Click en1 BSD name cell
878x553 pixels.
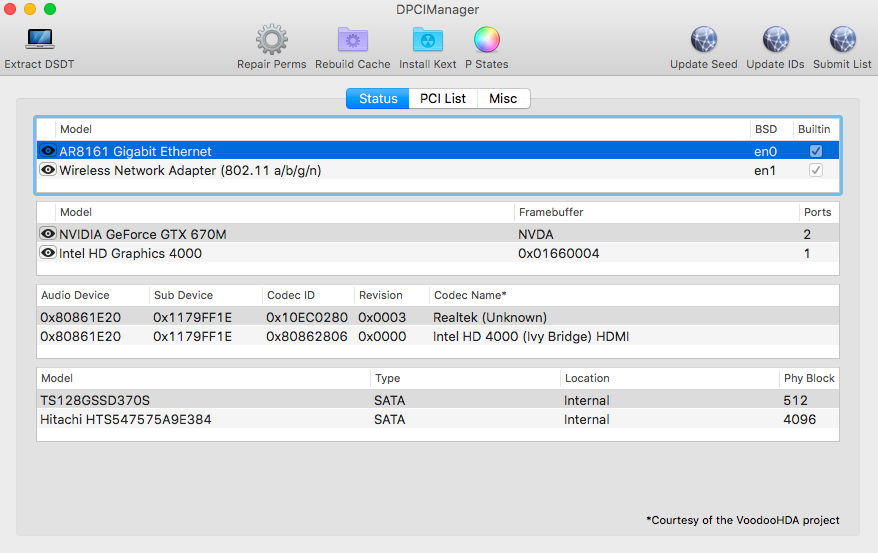tap(765, 171)
